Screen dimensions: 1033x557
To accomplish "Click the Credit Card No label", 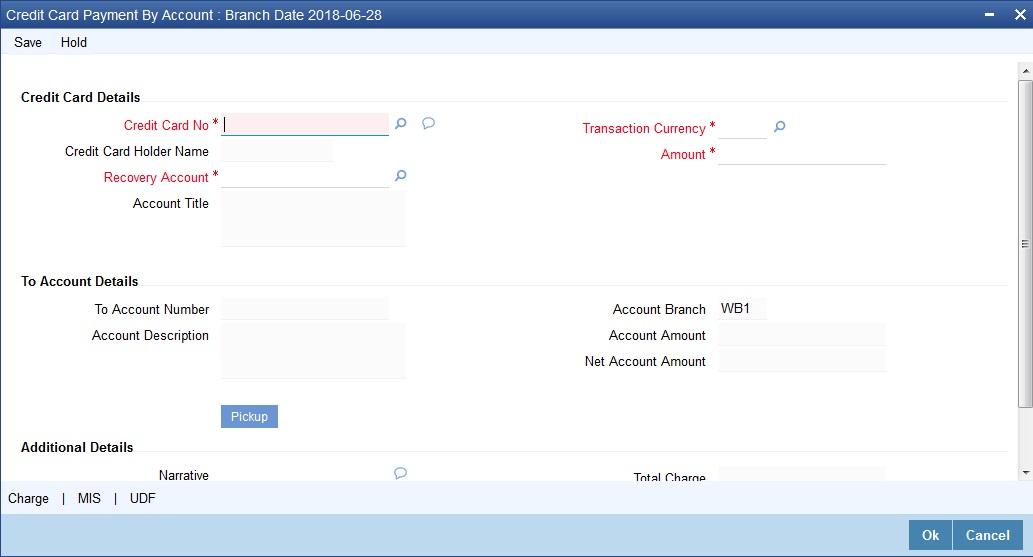I will tap(166, 125).
